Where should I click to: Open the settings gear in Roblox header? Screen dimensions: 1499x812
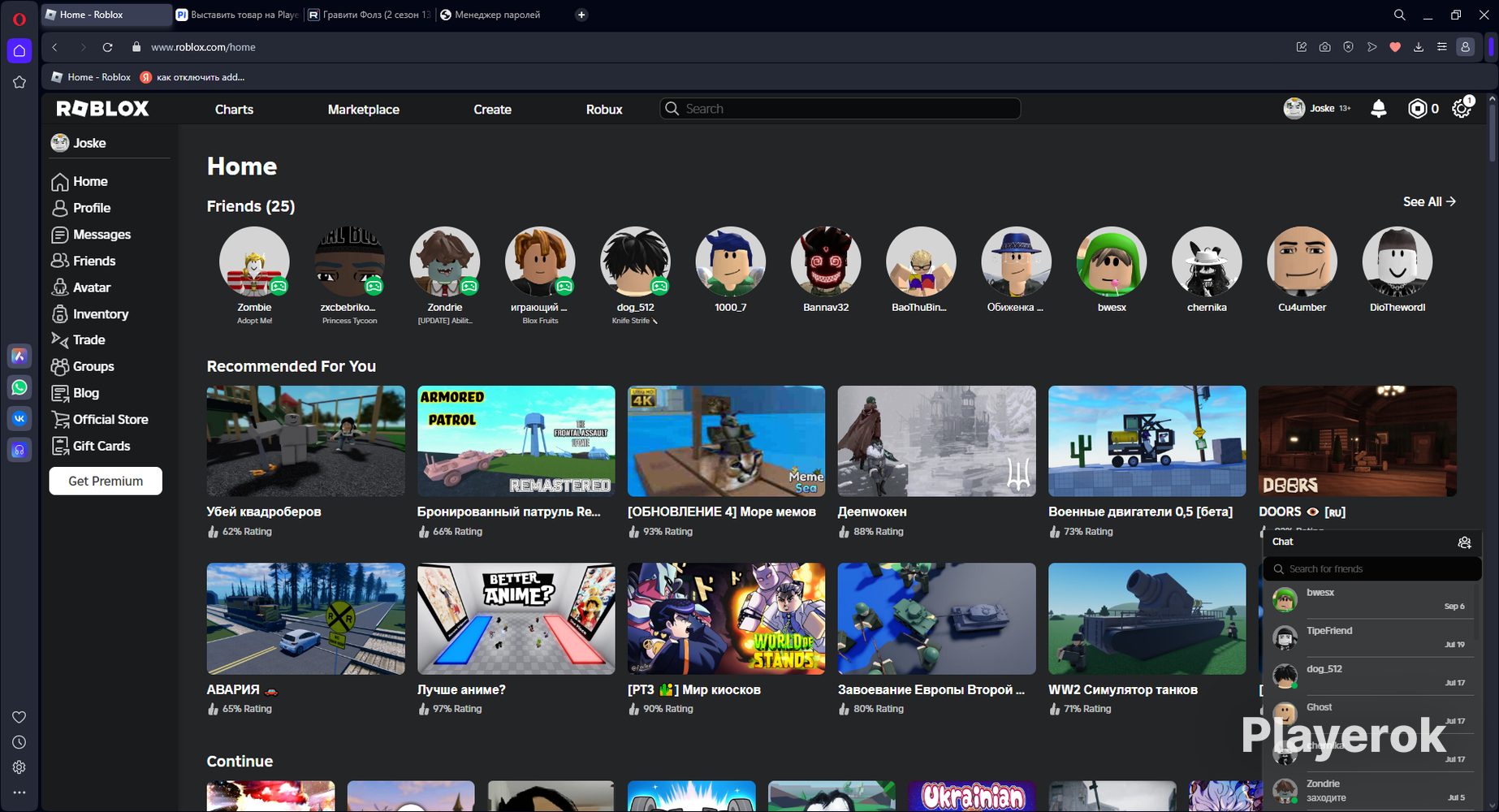(1462, 109)
